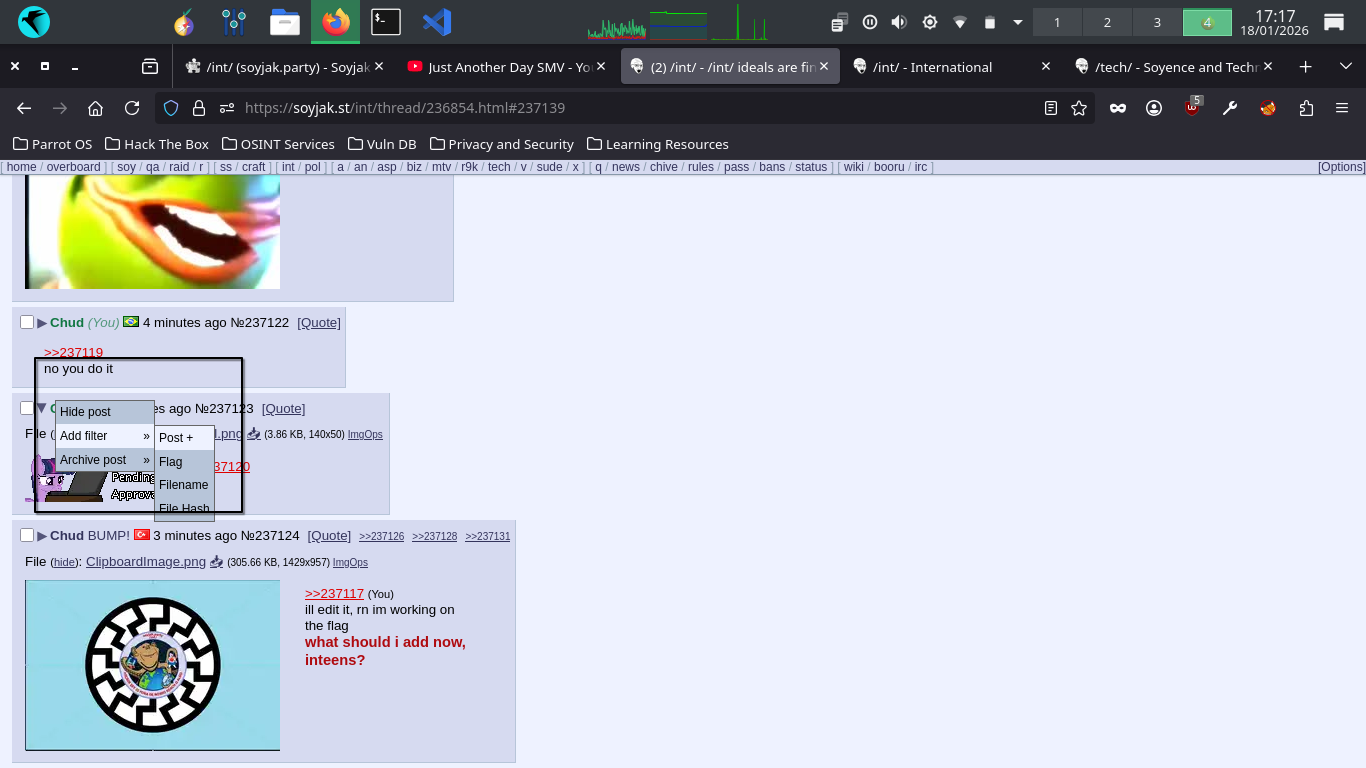This screenshot has height=768, width=1366.
Task: Switch to the /tech/ - Soyence tab
Action: point(1175,67)
